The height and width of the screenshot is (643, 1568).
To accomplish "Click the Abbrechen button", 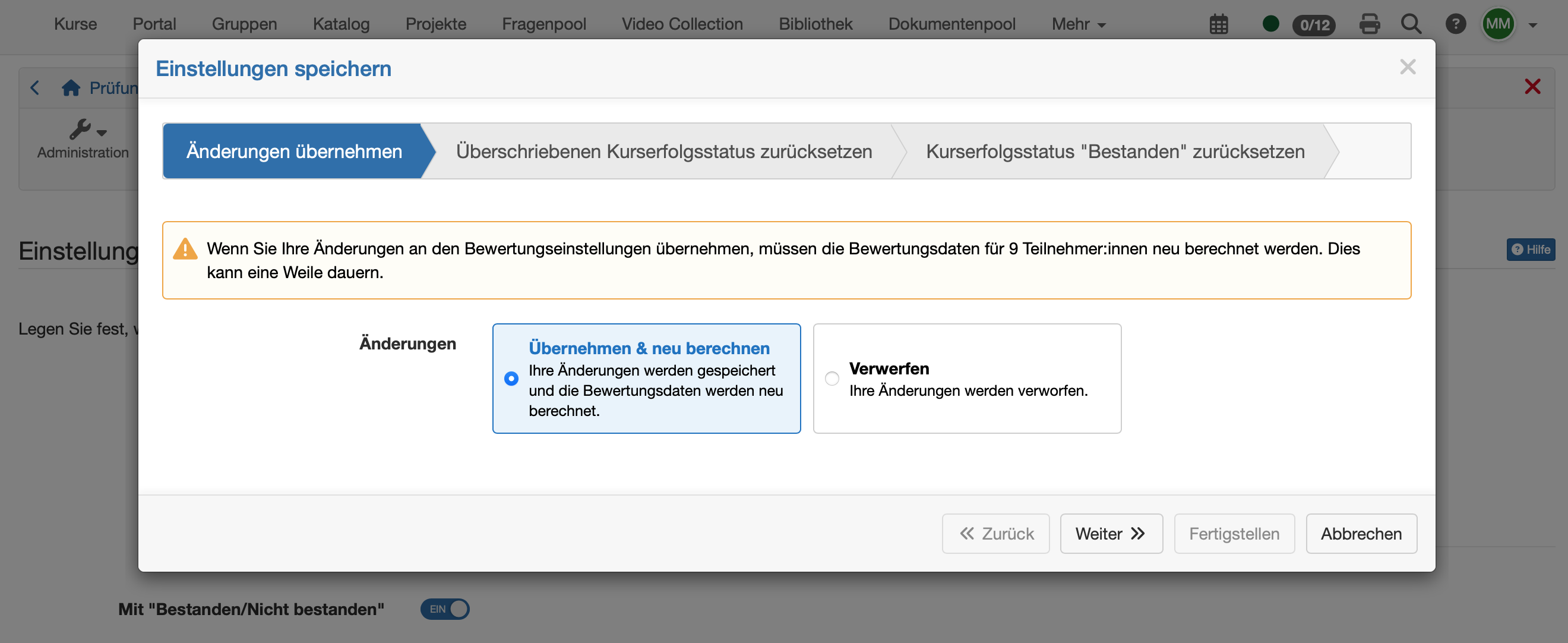I will pyautogui.click(x=1361, y=534).
